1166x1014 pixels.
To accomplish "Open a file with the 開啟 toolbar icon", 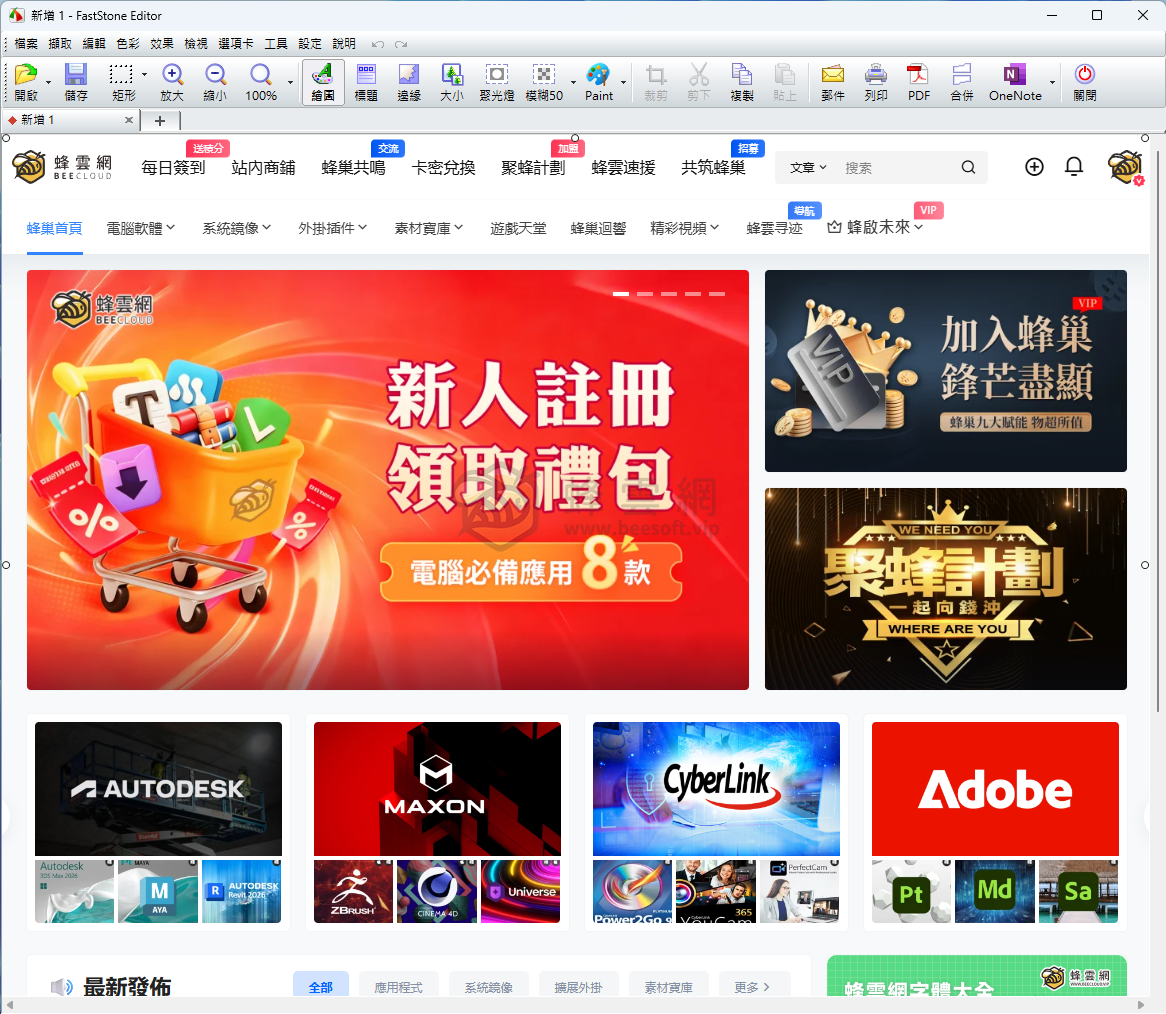I will pos(26,82).
